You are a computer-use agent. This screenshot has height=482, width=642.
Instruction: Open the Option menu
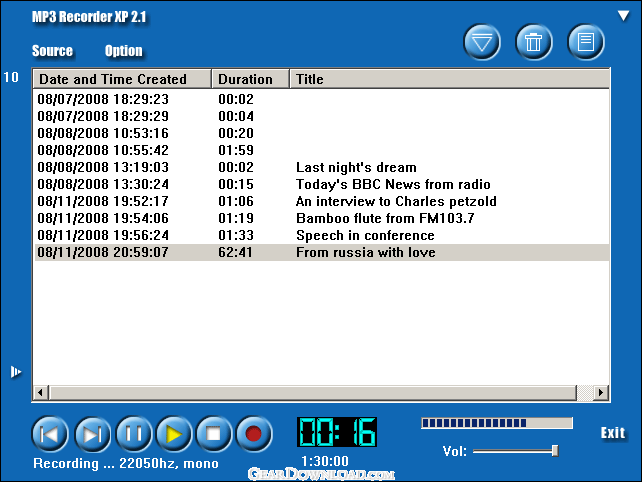pyautogui.click(x=124, y=51)
